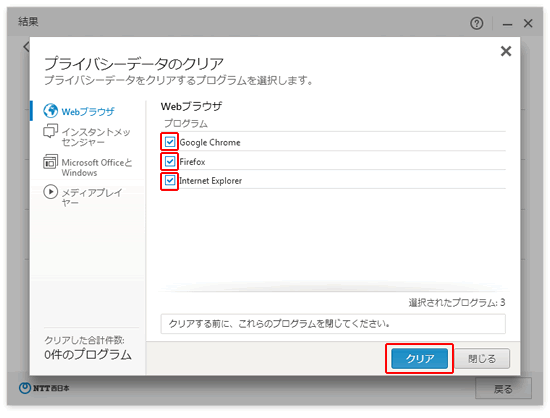Viewport: 550px width, 418px height.
Task: Click the Google Chrome program label
Action: pos(210,142)
